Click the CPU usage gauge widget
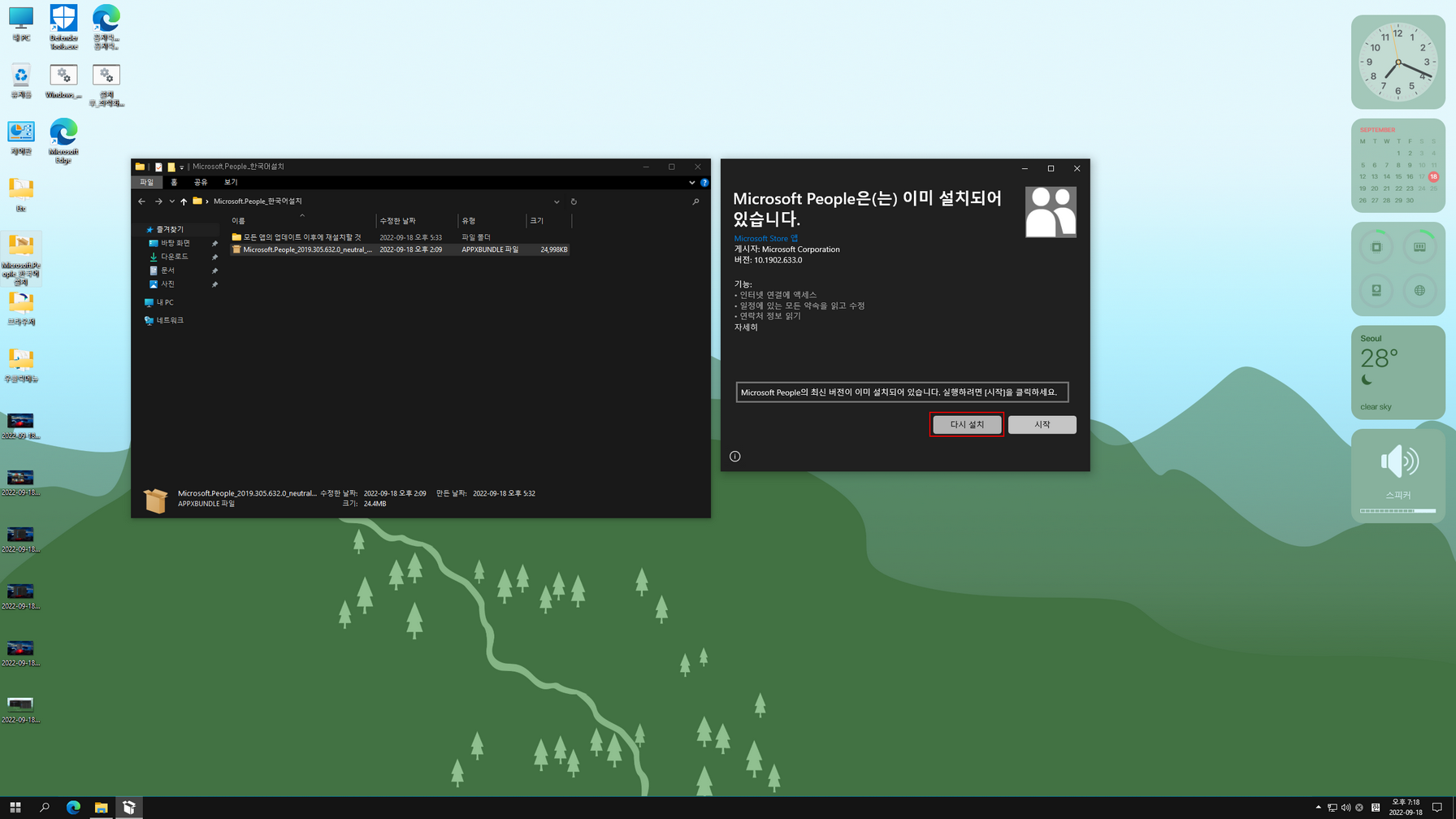 (x=1376, y=247)
